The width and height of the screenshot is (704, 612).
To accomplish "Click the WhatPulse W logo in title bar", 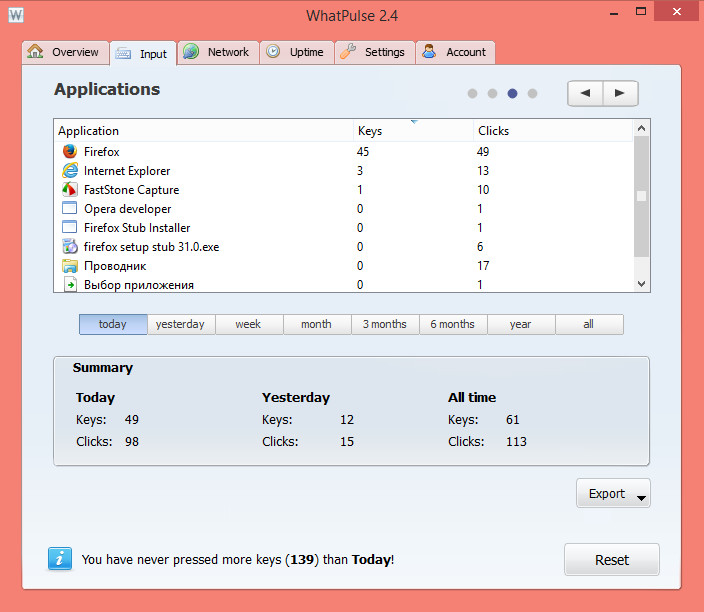I will click(x=16, y=15).
